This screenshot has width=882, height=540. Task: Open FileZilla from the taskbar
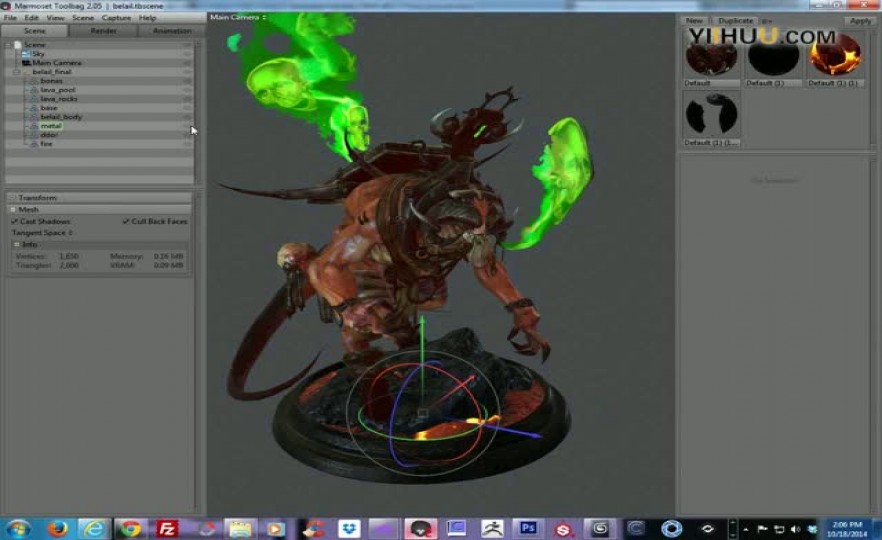coord(167,529)
